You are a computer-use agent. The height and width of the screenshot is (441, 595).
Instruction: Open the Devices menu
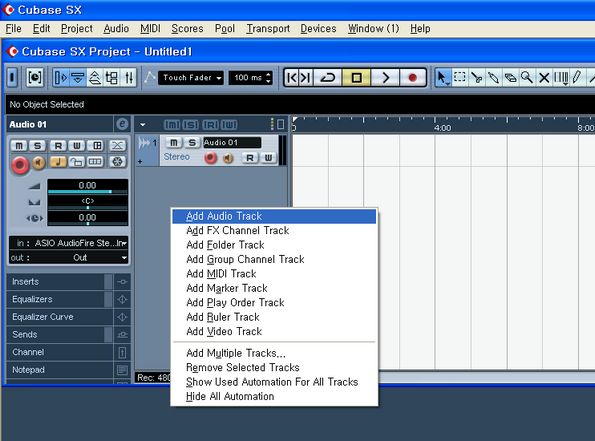pos(318,28)
